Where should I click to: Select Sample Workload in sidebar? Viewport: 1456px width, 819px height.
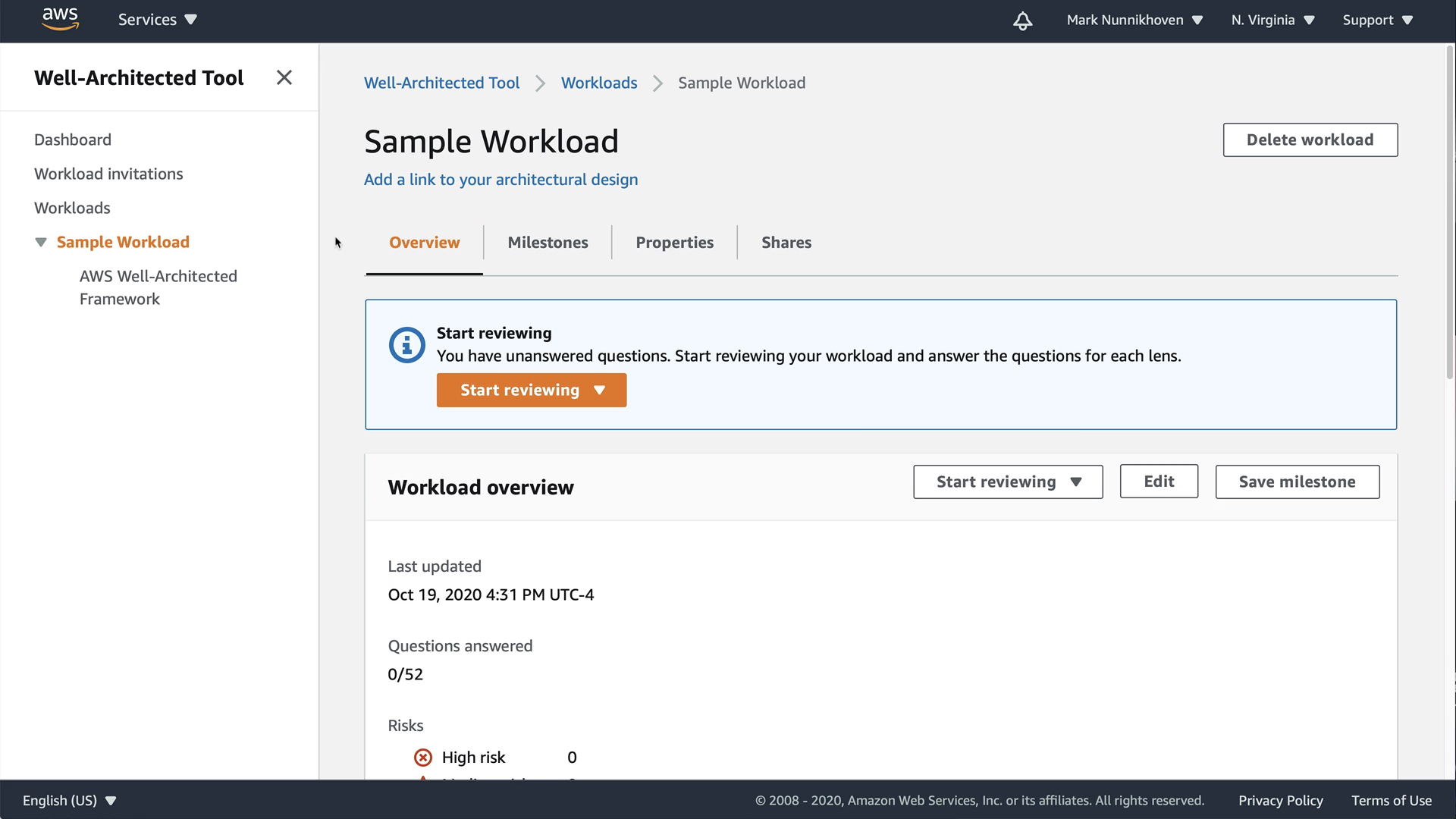123,242
